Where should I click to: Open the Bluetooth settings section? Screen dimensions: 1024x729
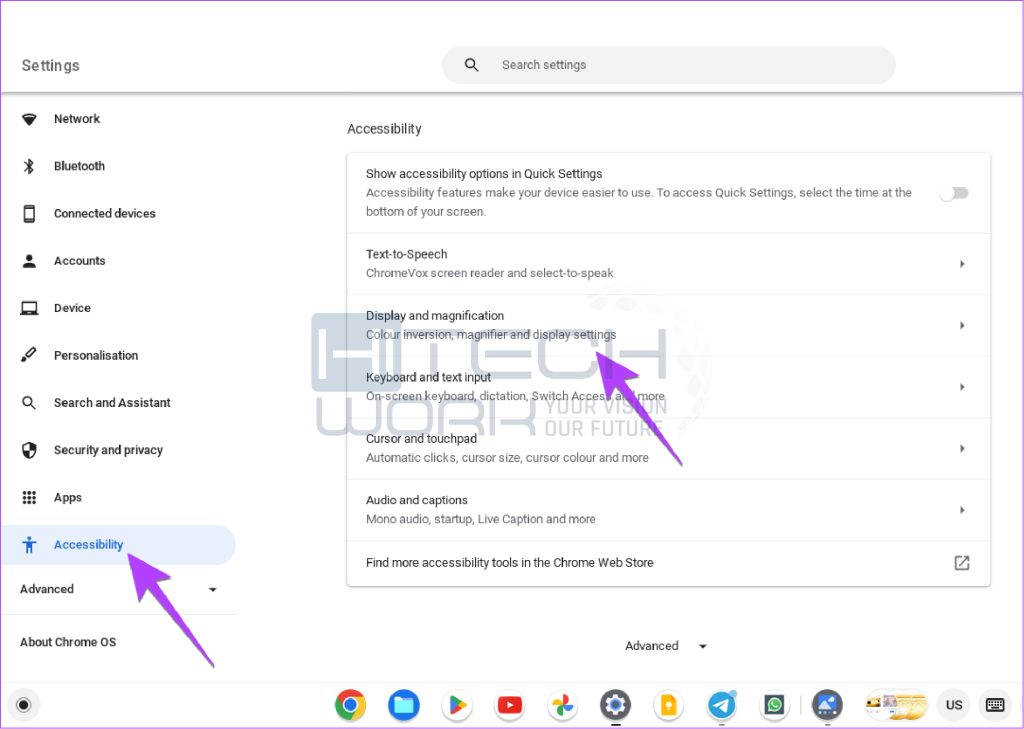[79, 166]
